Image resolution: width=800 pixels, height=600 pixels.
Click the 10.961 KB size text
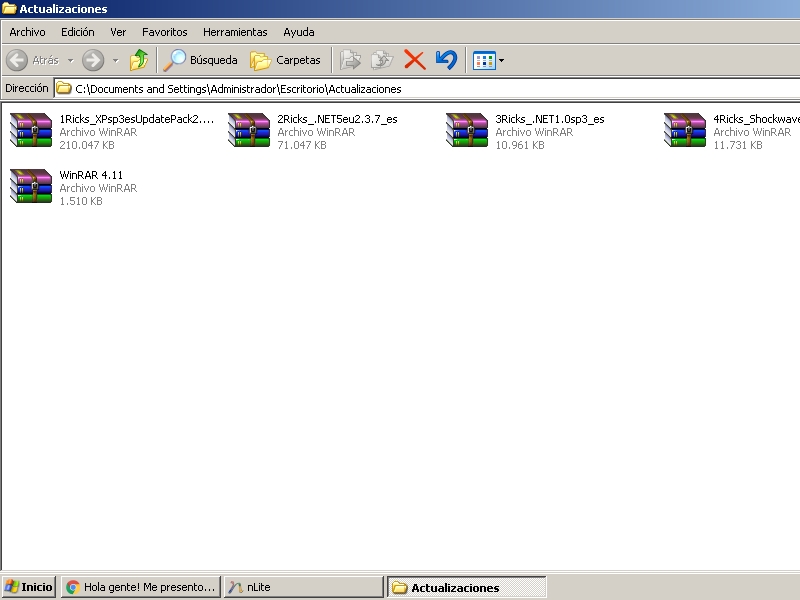[x=520, y=145]
